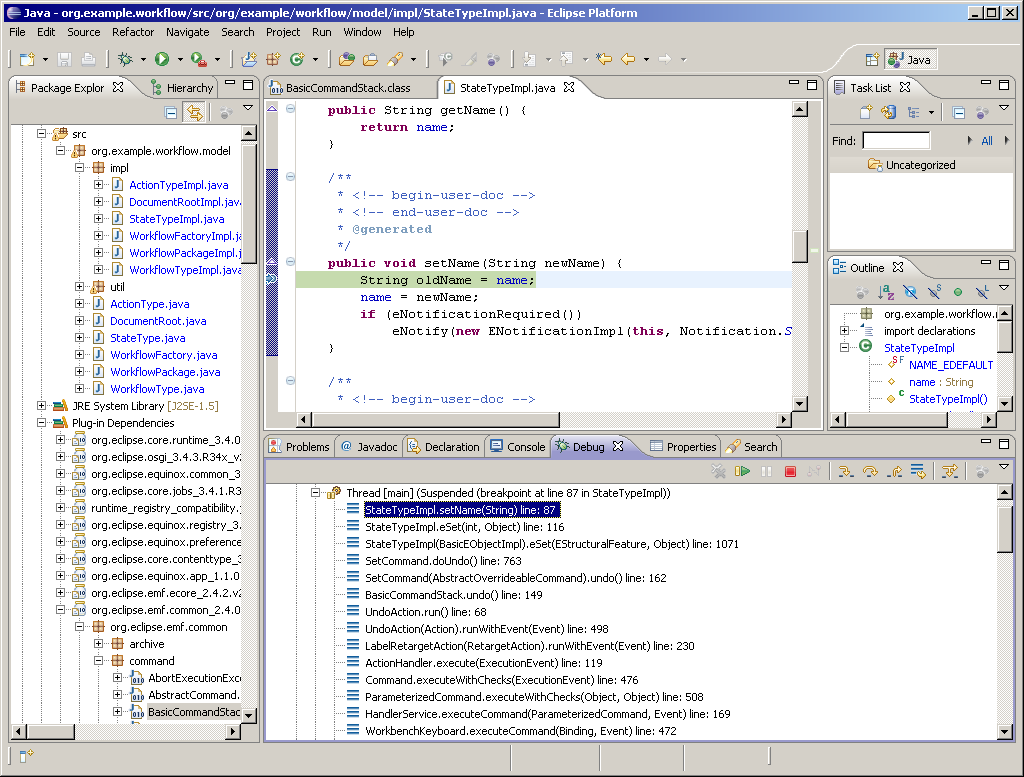Click the Debug bug icon in main toolbar
The width and height of the screenshot is (1024, 777).
click(x=125, y=60)
